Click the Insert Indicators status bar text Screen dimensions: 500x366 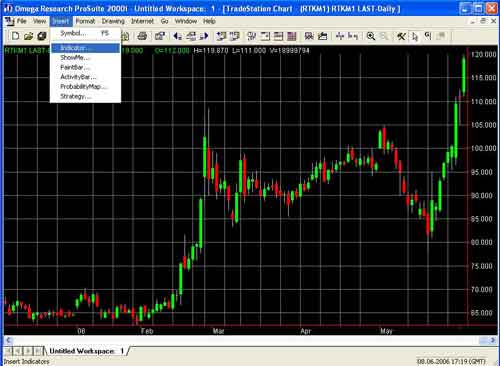tap(27, 361)
